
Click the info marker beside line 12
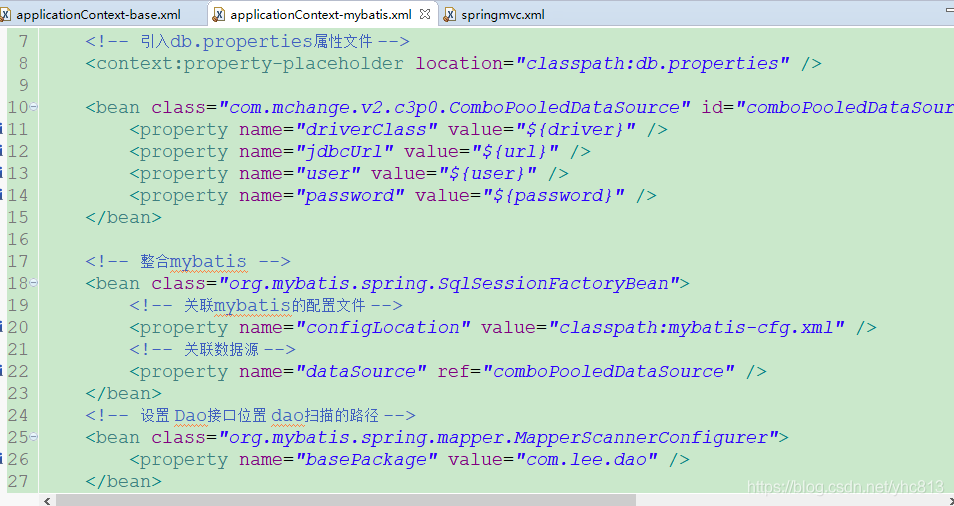coord(3,151)
